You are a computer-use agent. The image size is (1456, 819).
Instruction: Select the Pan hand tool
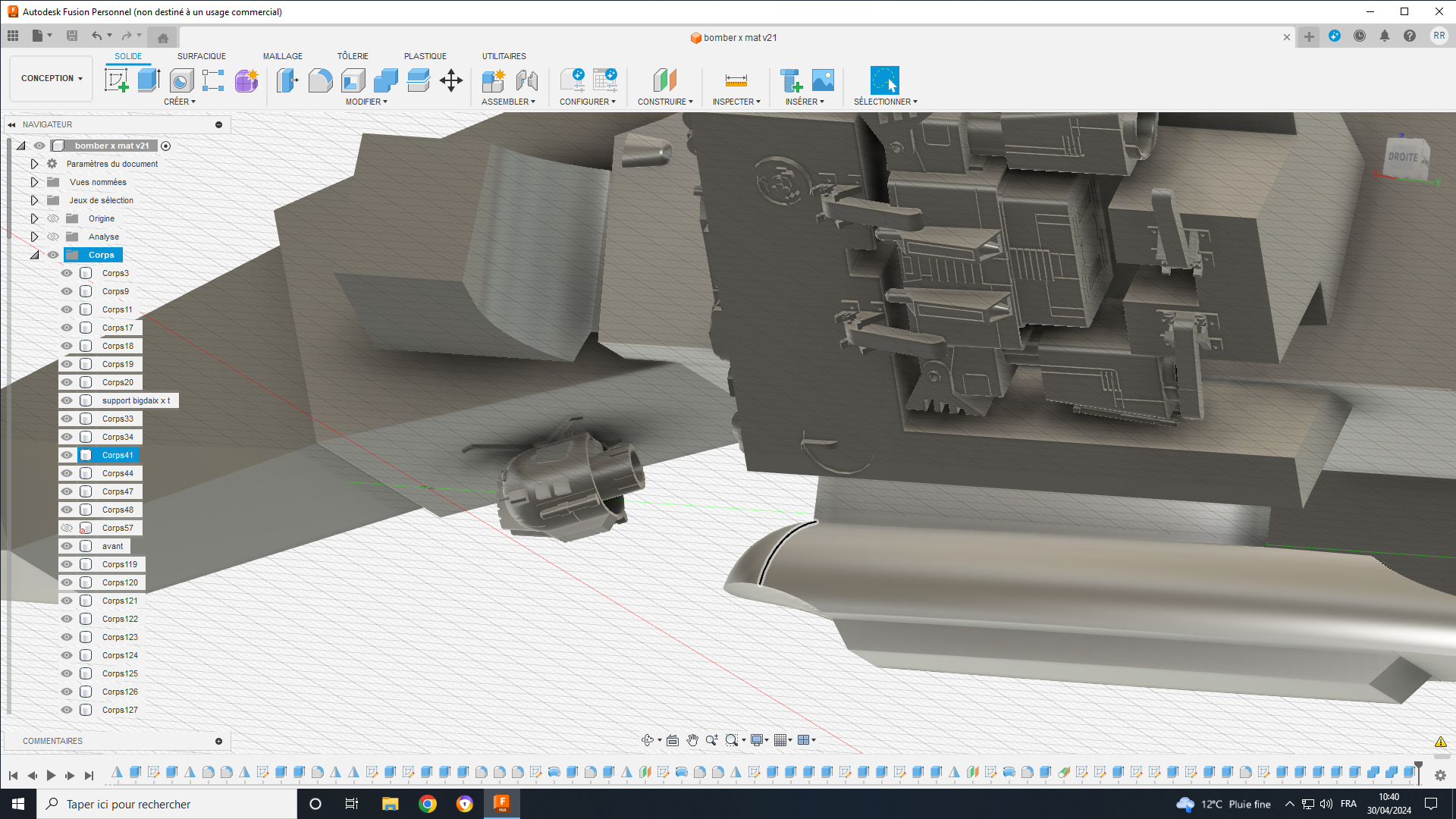tap(692, 740)
